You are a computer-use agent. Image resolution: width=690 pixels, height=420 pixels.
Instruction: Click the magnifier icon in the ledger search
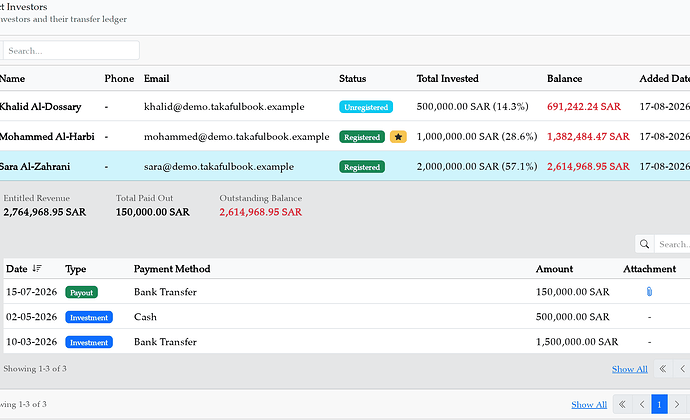(645, 244)
